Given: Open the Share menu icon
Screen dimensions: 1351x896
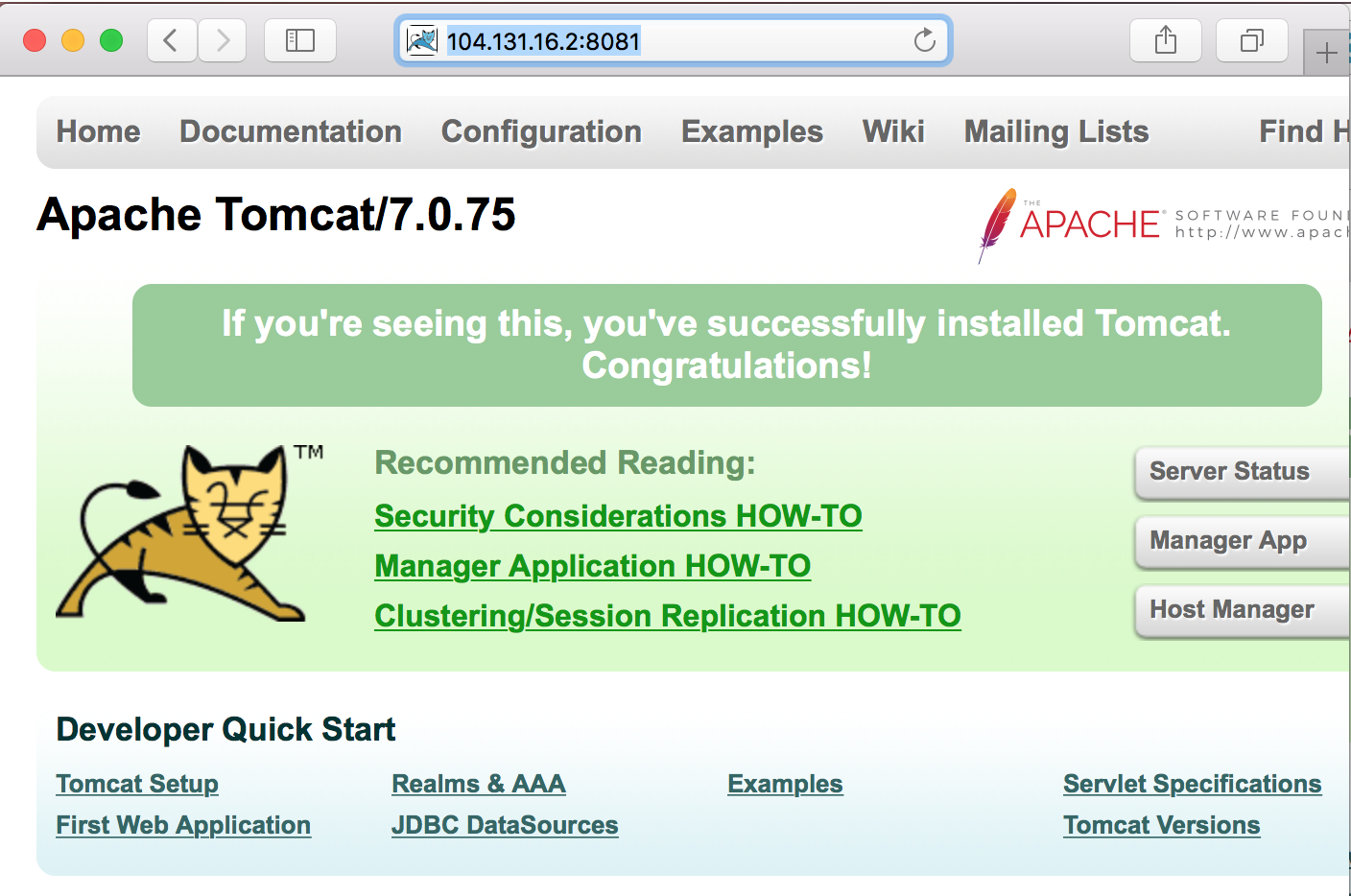Looking at the screenshot, I should point(1166,40).
